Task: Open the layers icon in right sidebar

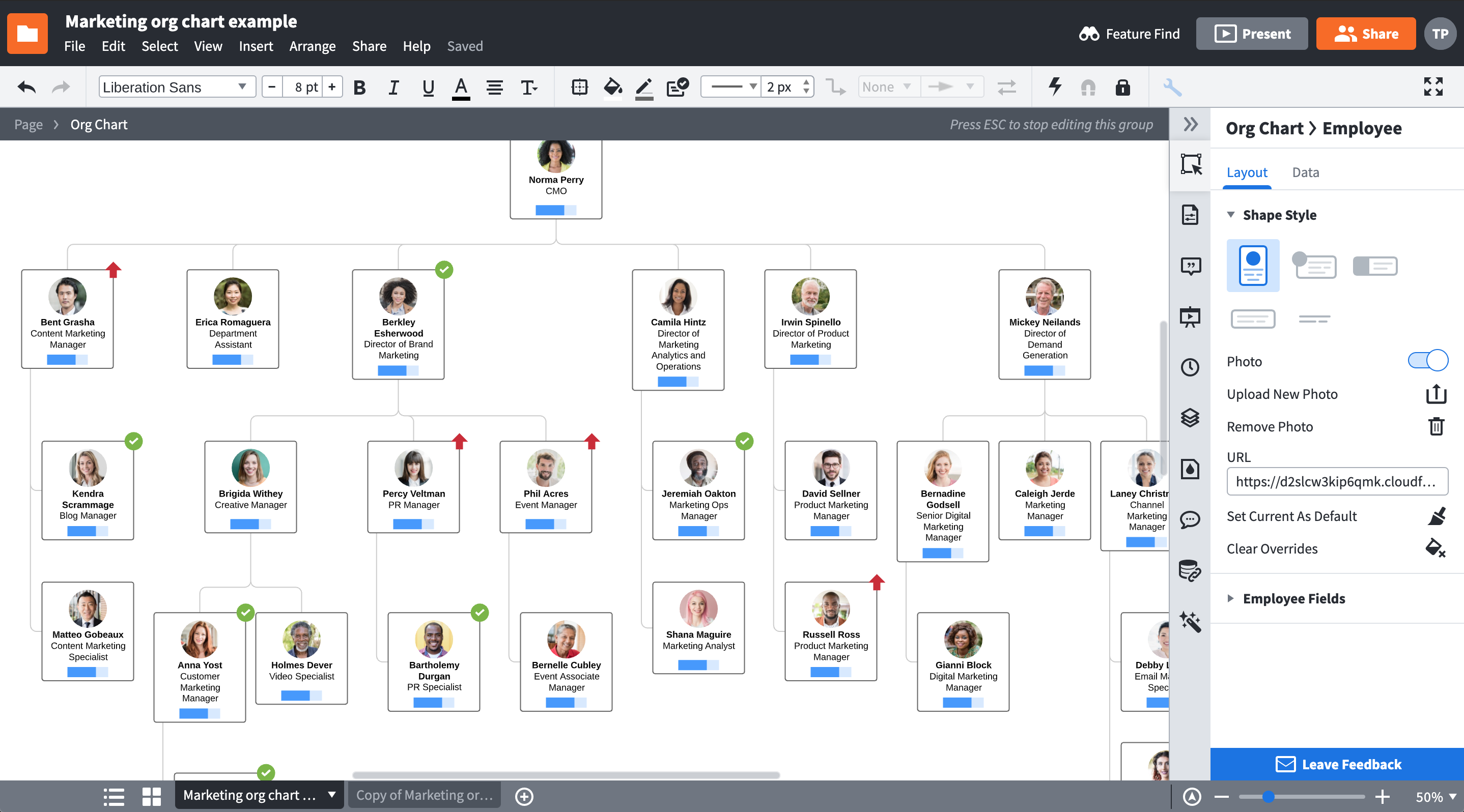Action: [x=1190, y=417]
